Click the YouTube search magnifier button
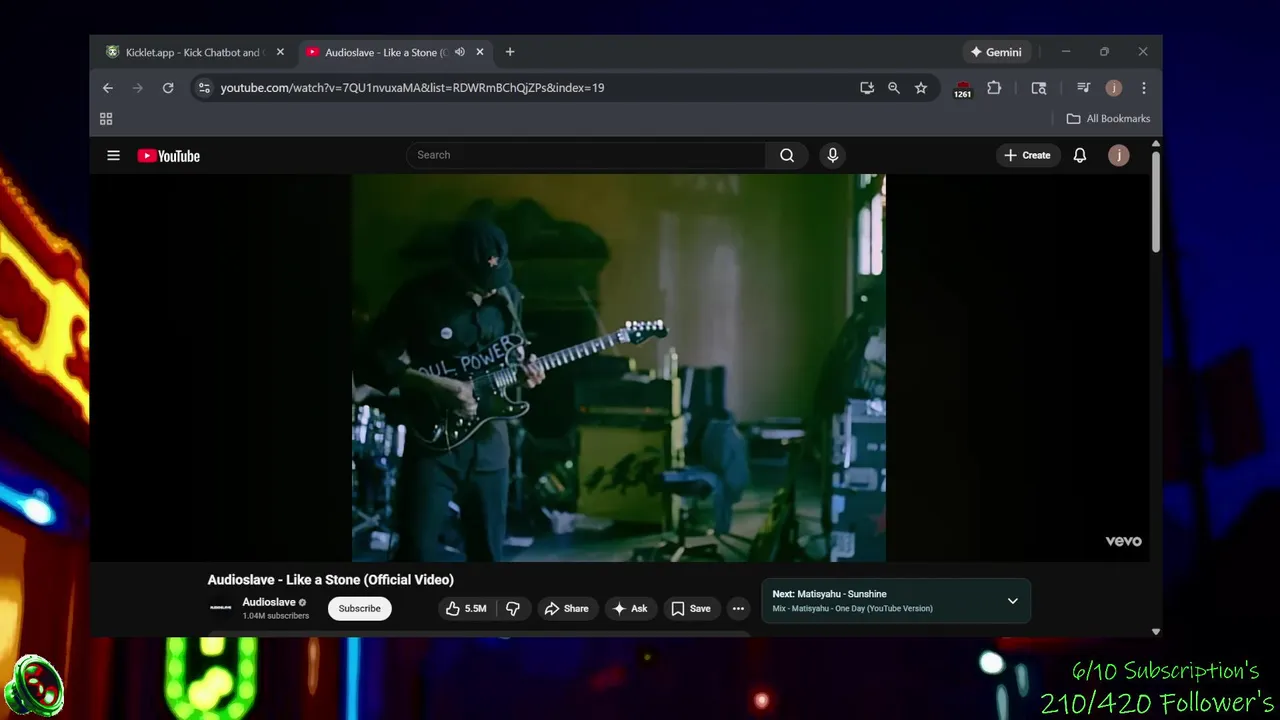Viewport: 1280px width, 720px height. [x=787, y=155]
